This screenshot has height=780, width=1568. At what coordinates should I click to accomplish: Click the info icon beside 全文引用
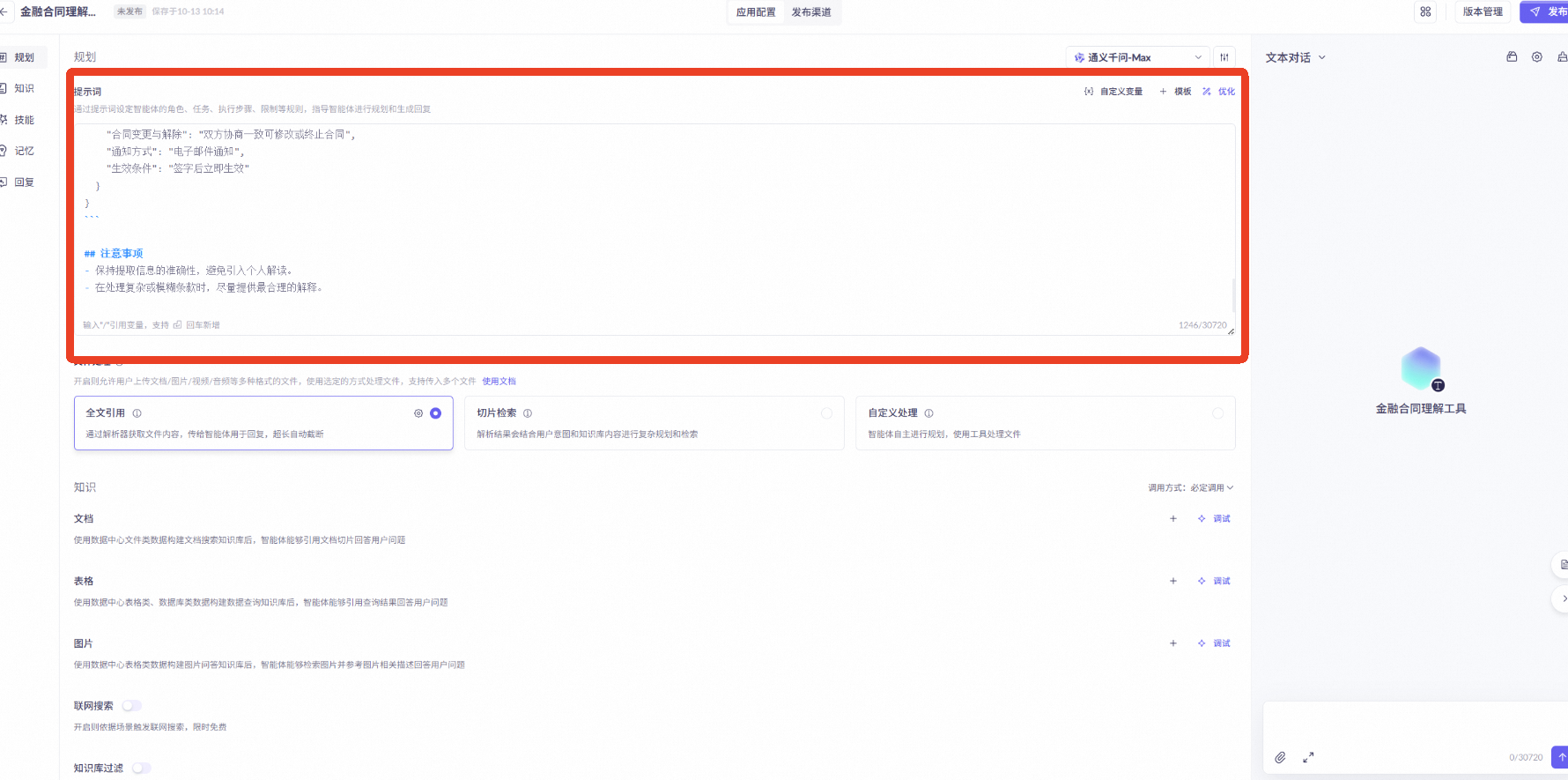click(137, 413)
